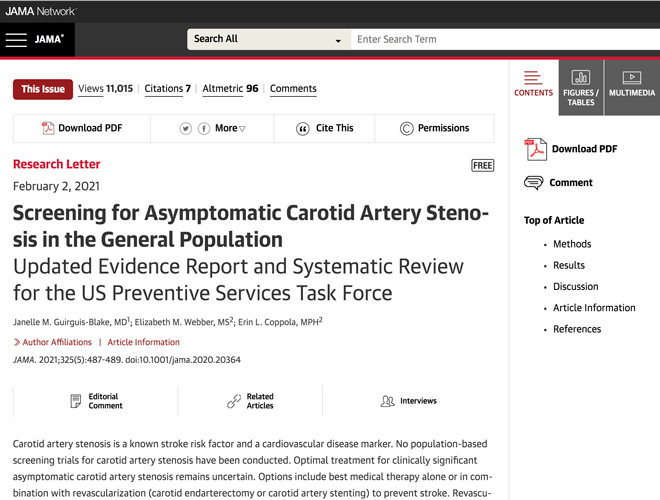Click Top of Article heading link
This screenshot has height=500, width=660.
click(554, 221)
